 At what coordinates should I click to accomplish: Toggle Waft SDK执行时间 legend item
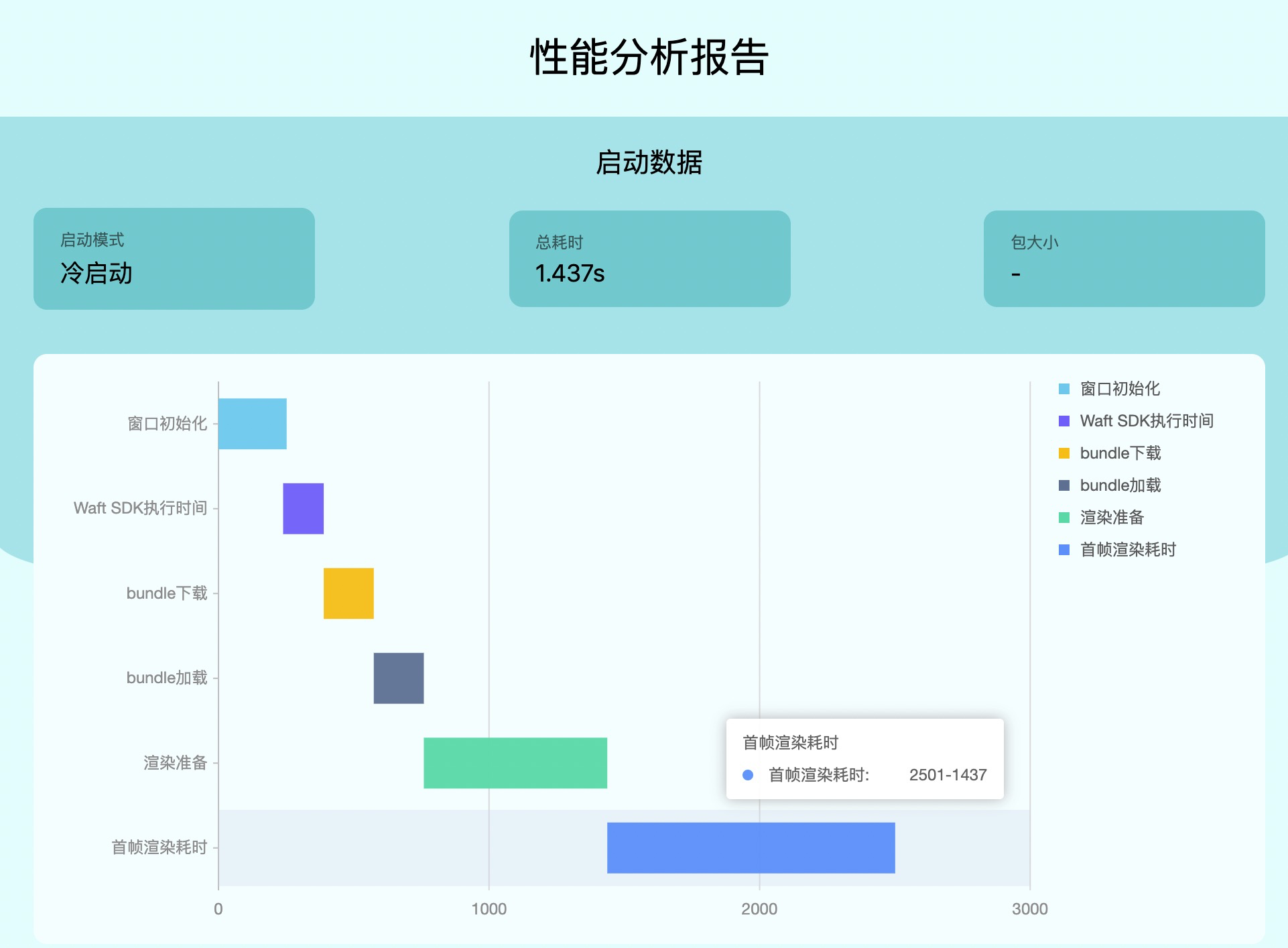[1146, 421]
